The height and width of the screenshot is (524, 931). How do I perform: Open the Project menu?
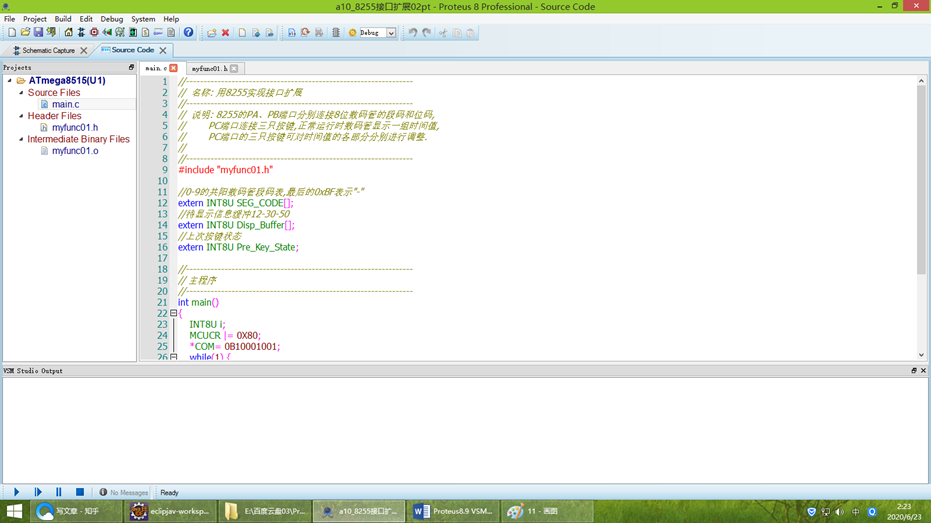pyautogui.click(x=34, y=19)
